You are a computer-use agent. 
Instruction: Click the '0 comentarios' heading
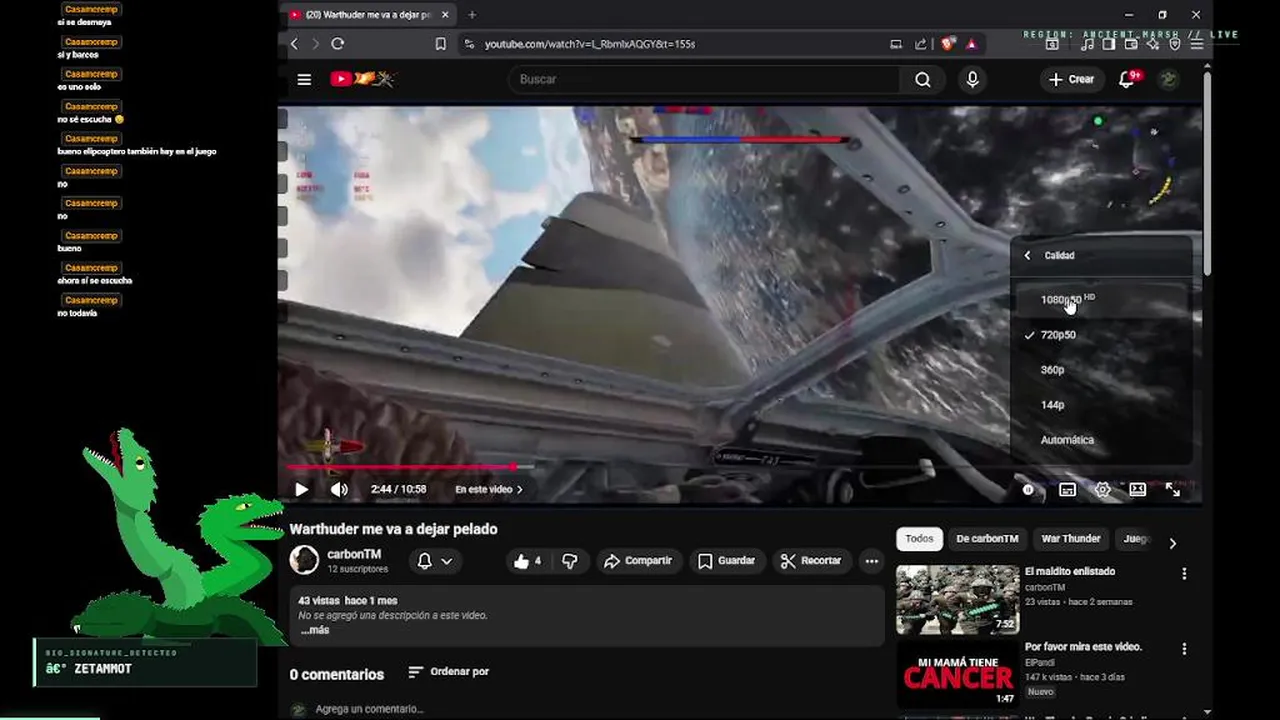pyautogui.click(x=337, y=675)
